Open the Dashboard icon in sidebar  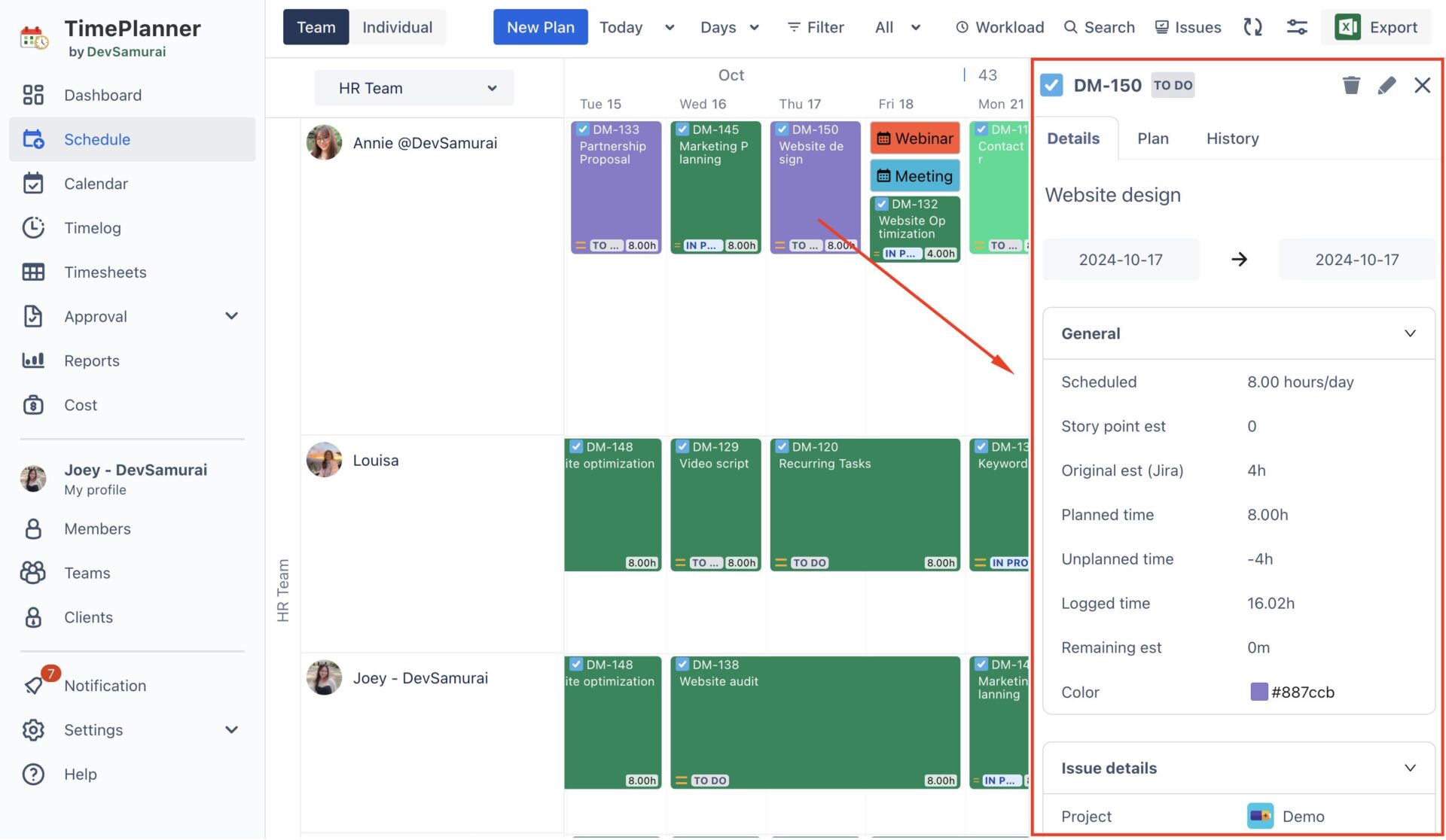click(x=33, y=95)
